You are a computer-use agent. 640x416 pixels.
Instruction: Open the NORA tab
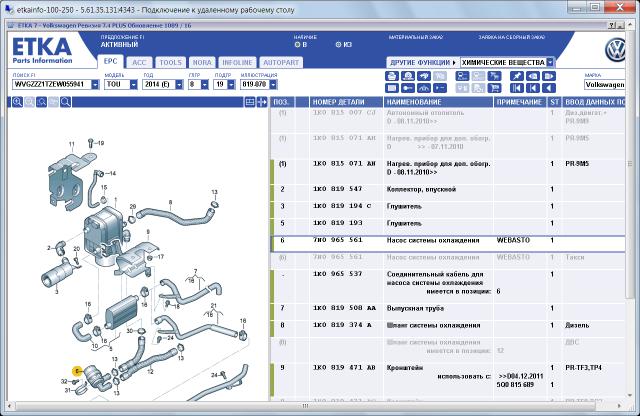[x=202, y=62]
